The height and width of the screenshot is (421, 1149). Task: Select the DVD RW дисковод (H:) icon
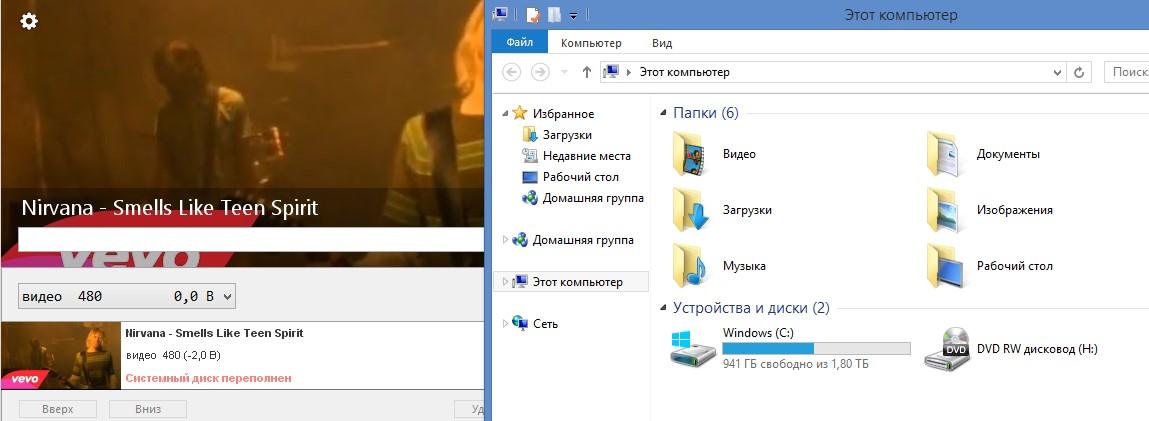[947, 348]
